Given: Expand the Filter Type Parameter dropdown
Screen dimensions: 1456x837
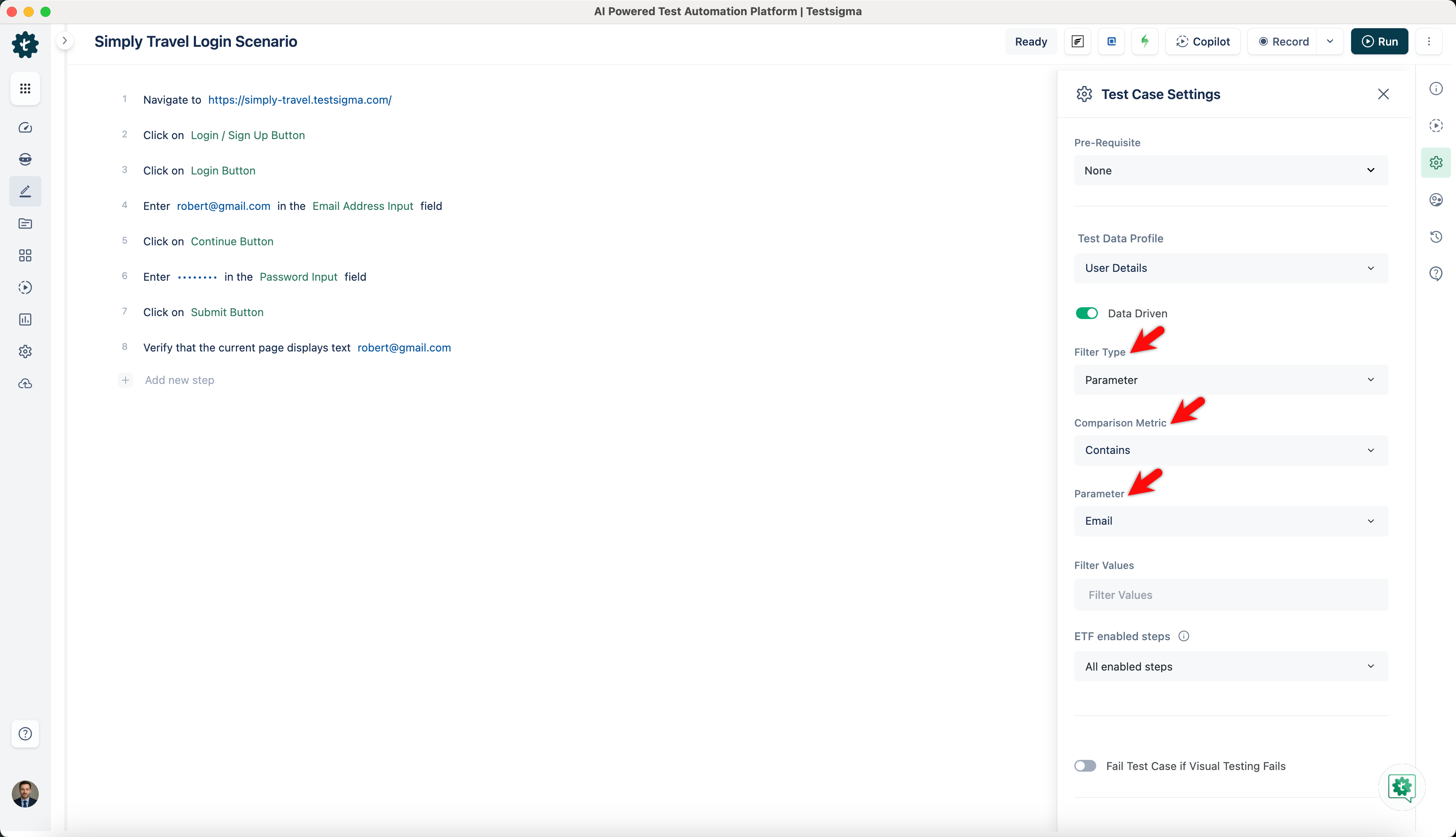Looking at the screenshot, I should [1231, 380].
